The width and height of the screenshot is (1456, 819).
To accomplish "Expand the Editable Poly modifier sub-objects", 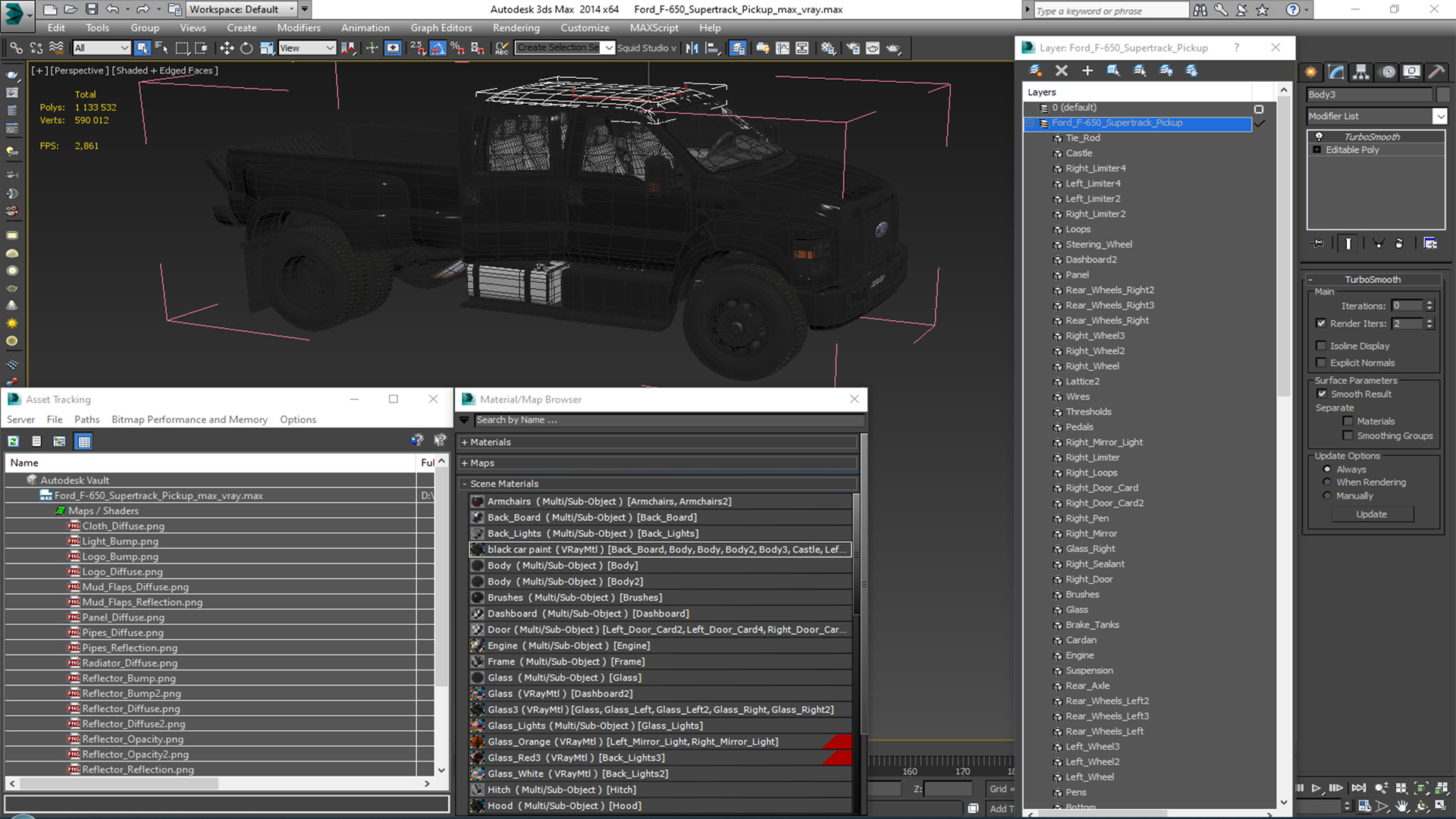I will pos(1317,150).
